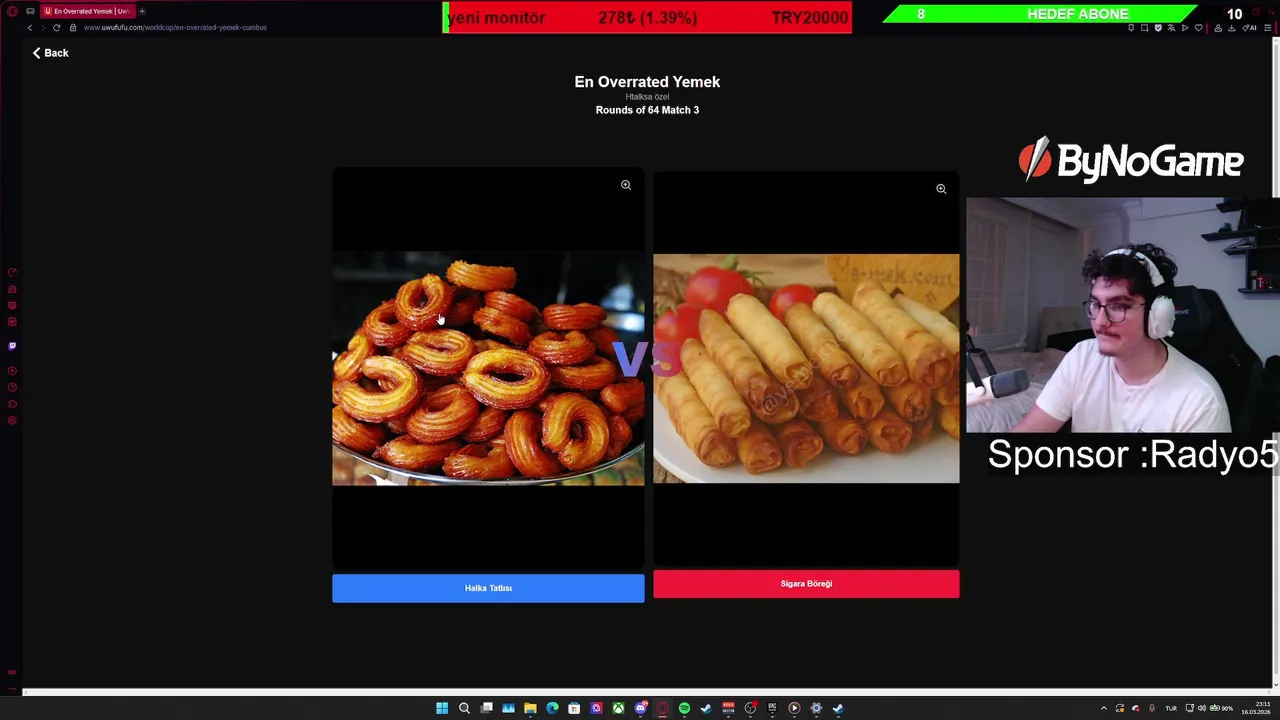Open a new browser tab

click(x=142, y=11)
